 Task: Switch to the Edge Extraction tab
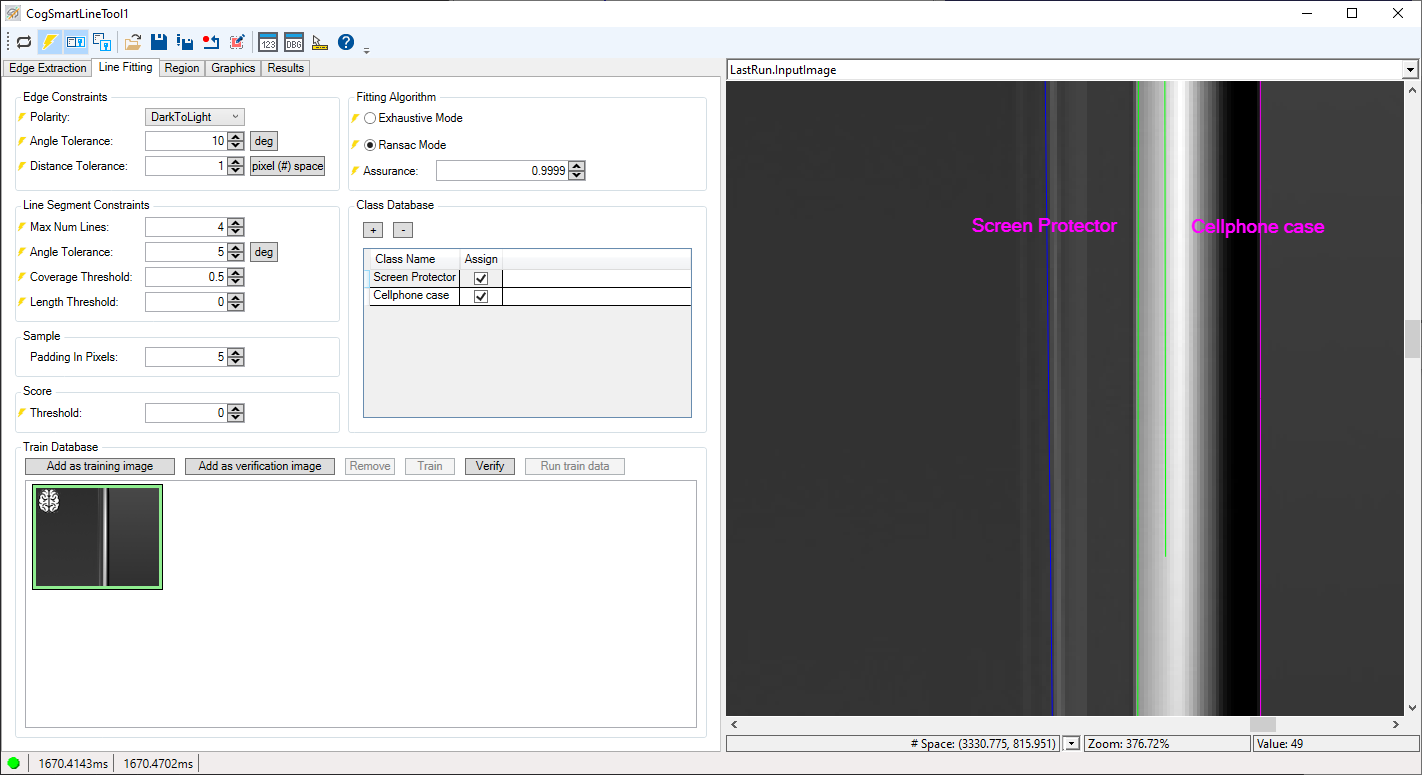click(47, 67)
